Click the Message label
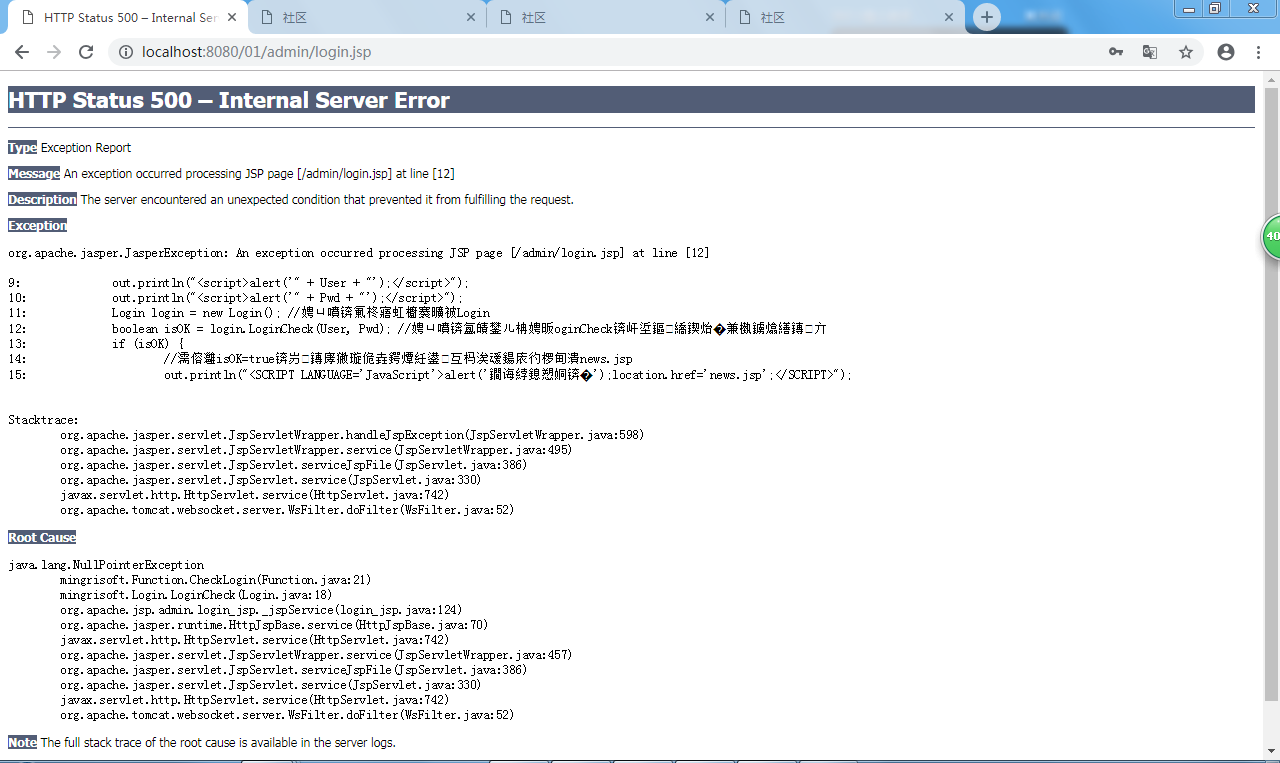 click(34, 174)
